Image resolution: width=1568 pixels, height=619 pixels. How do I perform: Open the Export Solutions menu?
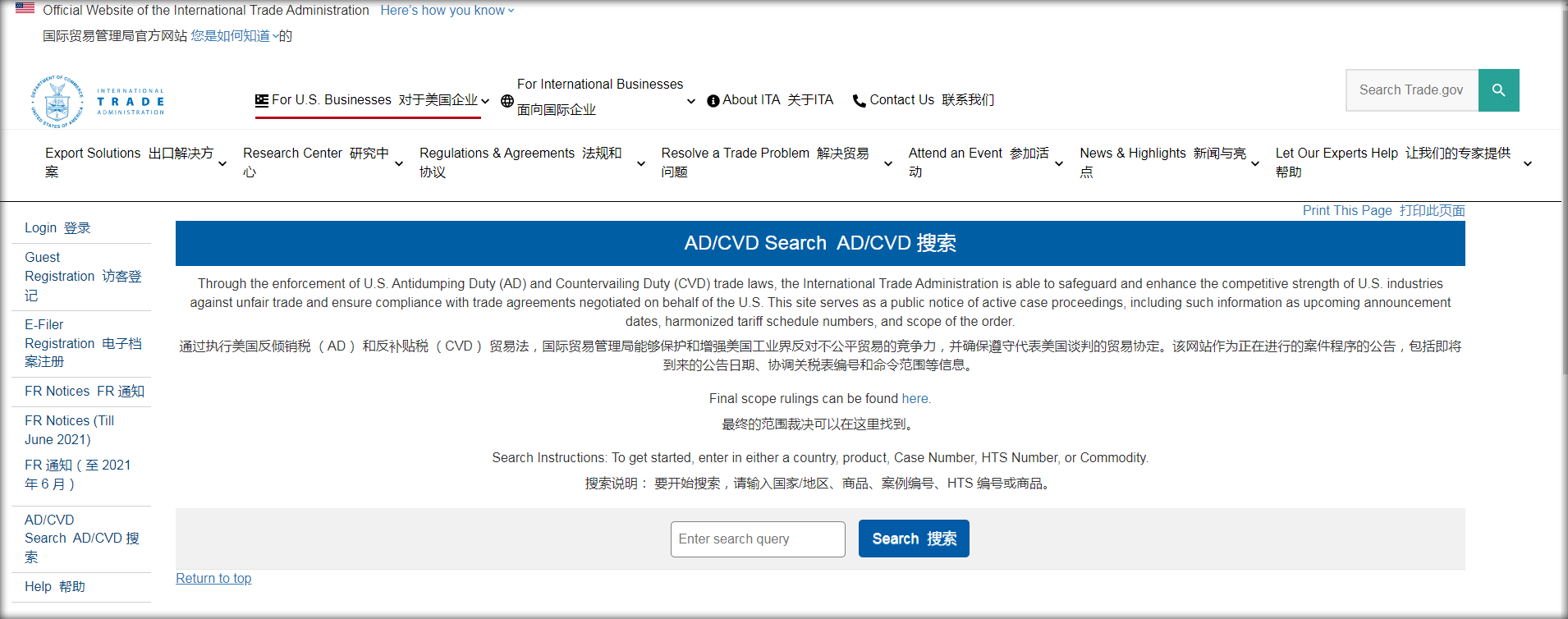point(129,163)
